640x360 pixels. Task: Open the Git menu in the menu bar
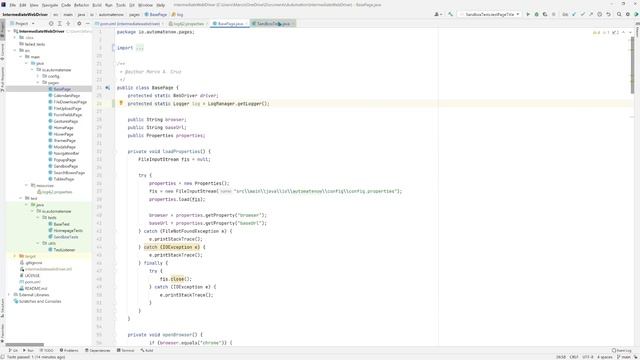coord(132,5)
